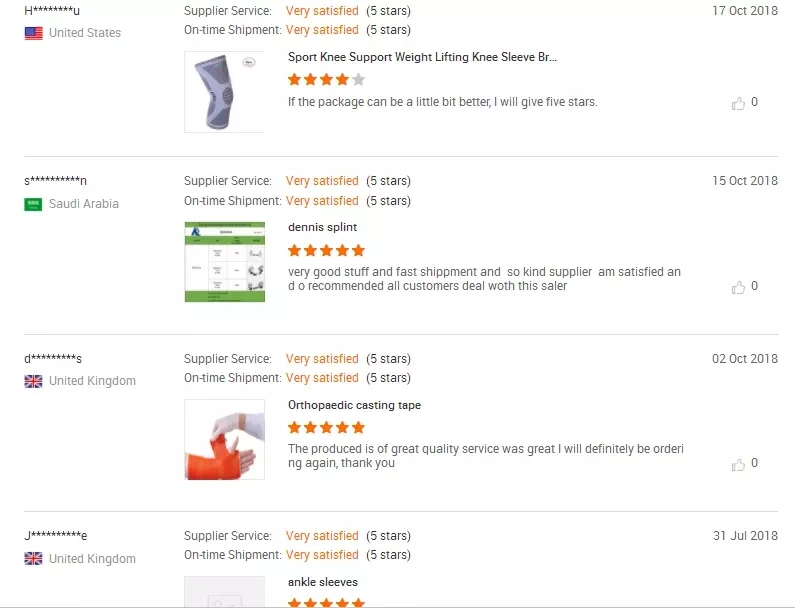This screenshot has width=795, height=608.
Task: Open the dennis splint product image
Action: point(225,262)
